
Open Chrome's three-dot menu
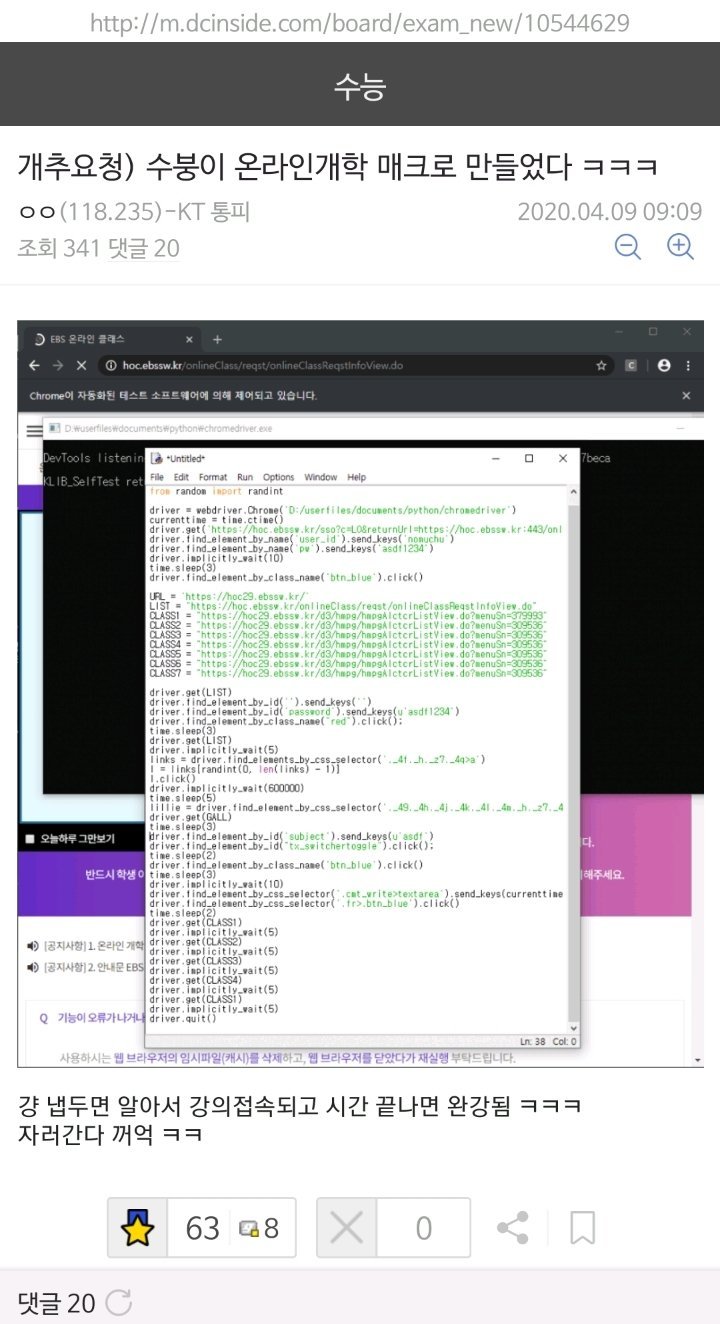coord(689,366)
